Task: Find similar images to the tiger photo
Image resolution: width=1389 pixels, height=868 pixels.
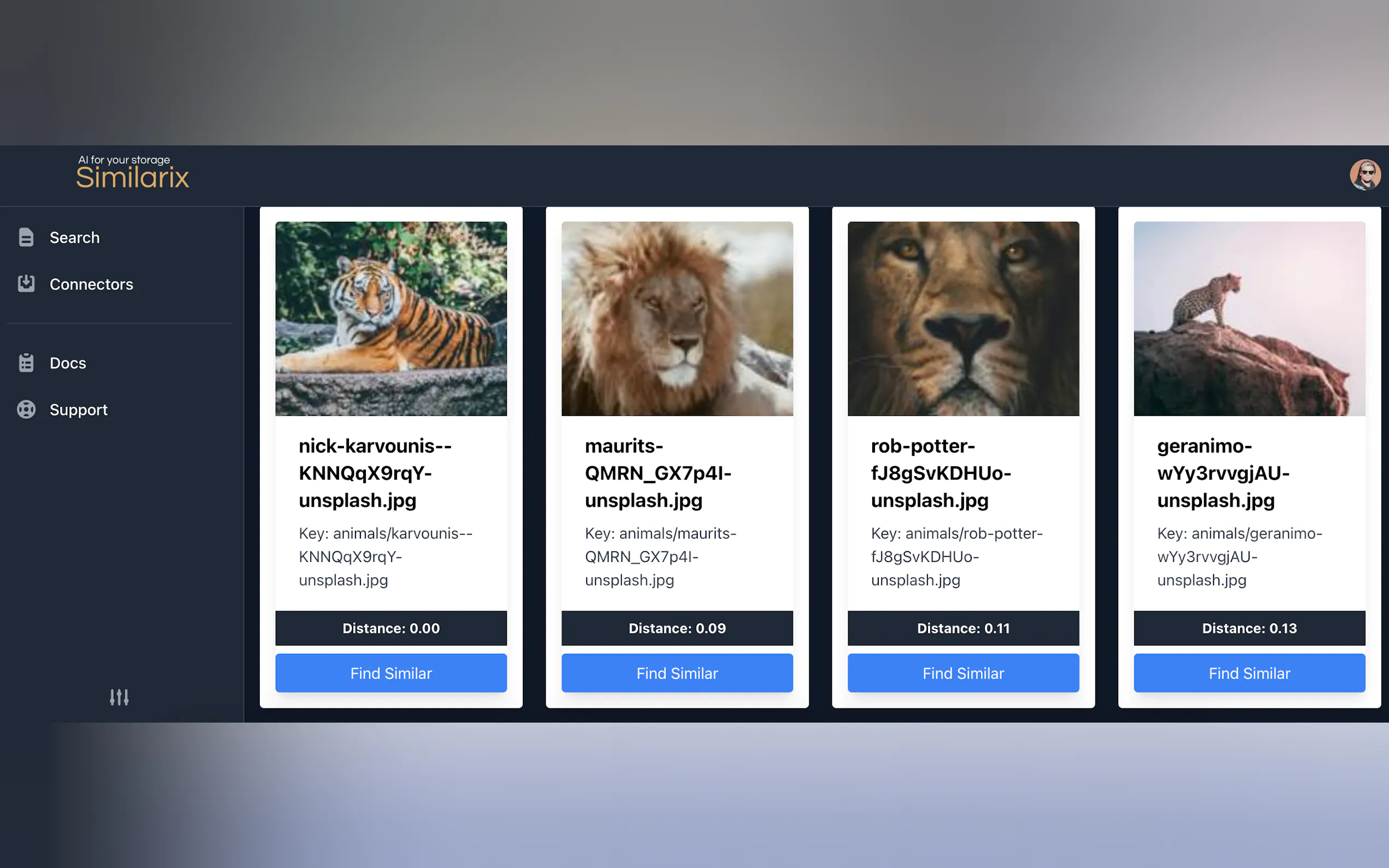Action: coord(391,673)
